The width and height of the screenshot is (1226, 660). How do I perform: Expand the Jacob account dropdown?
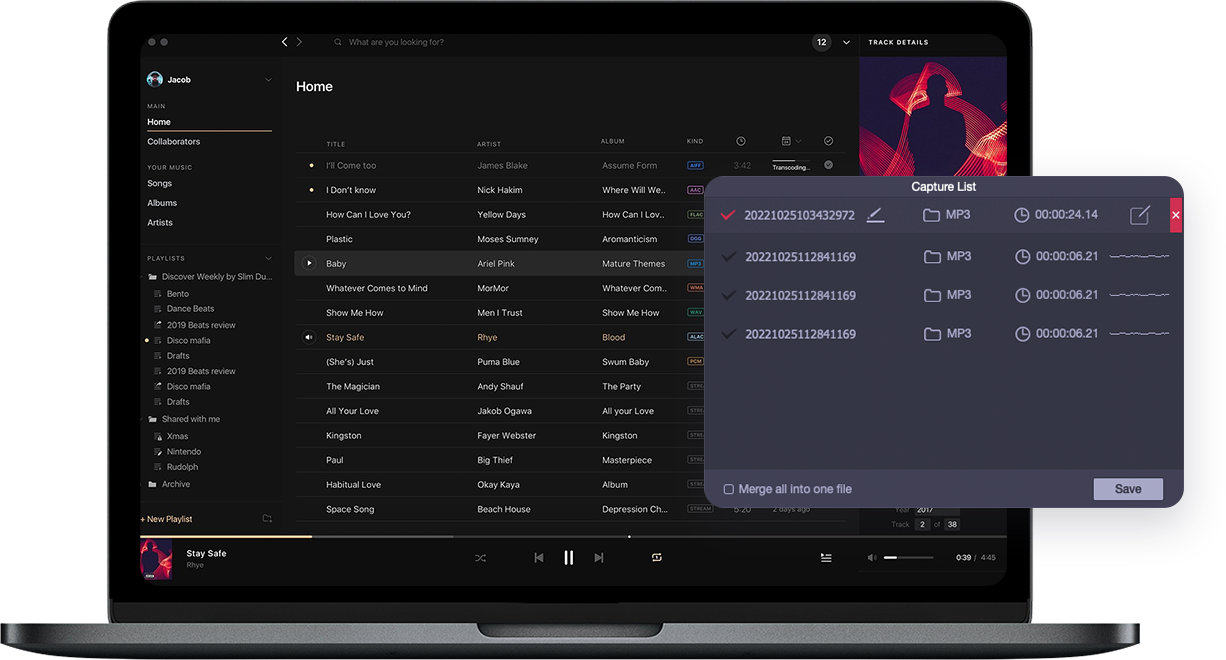coord(268,80)
